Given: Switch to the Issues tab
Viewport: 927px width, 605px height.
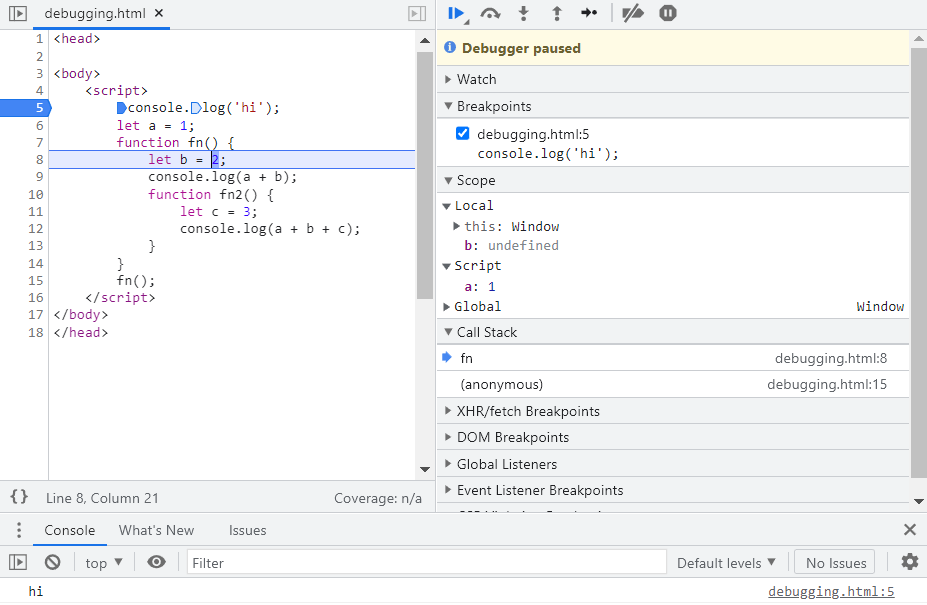Looking at the screenshot, I should pos(247,530).
